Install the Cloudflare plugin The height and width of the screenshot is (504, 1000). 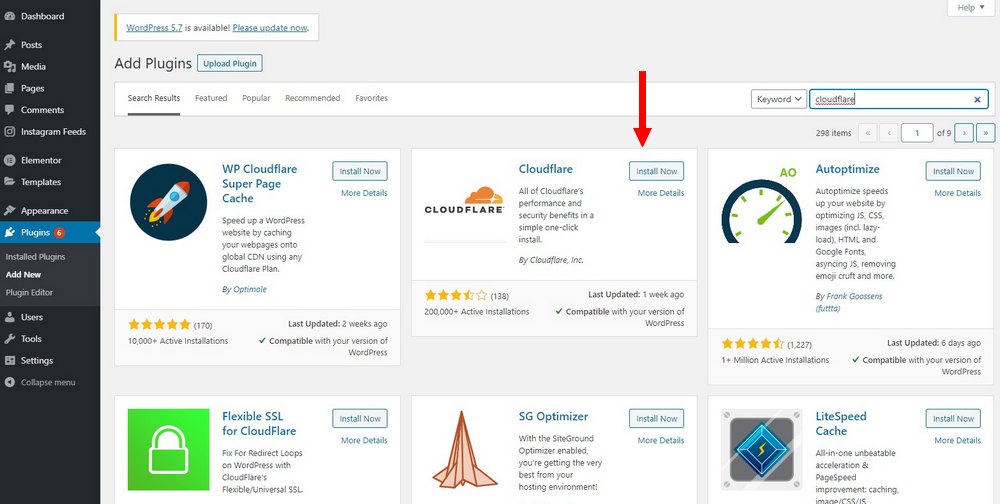[656, 171]
